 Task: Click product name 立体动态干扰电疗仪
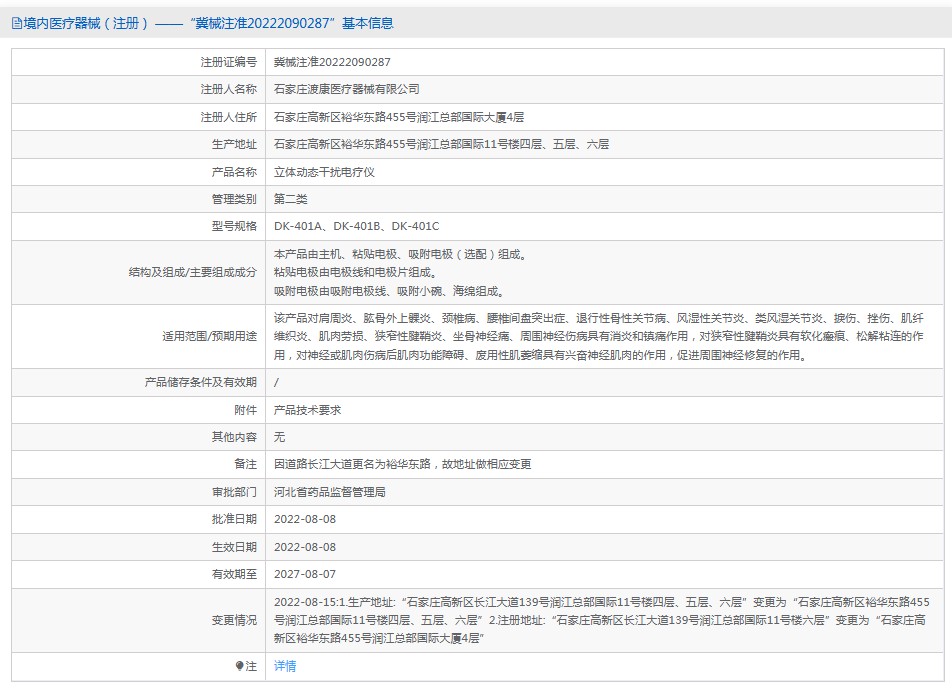tap(323, 172)
